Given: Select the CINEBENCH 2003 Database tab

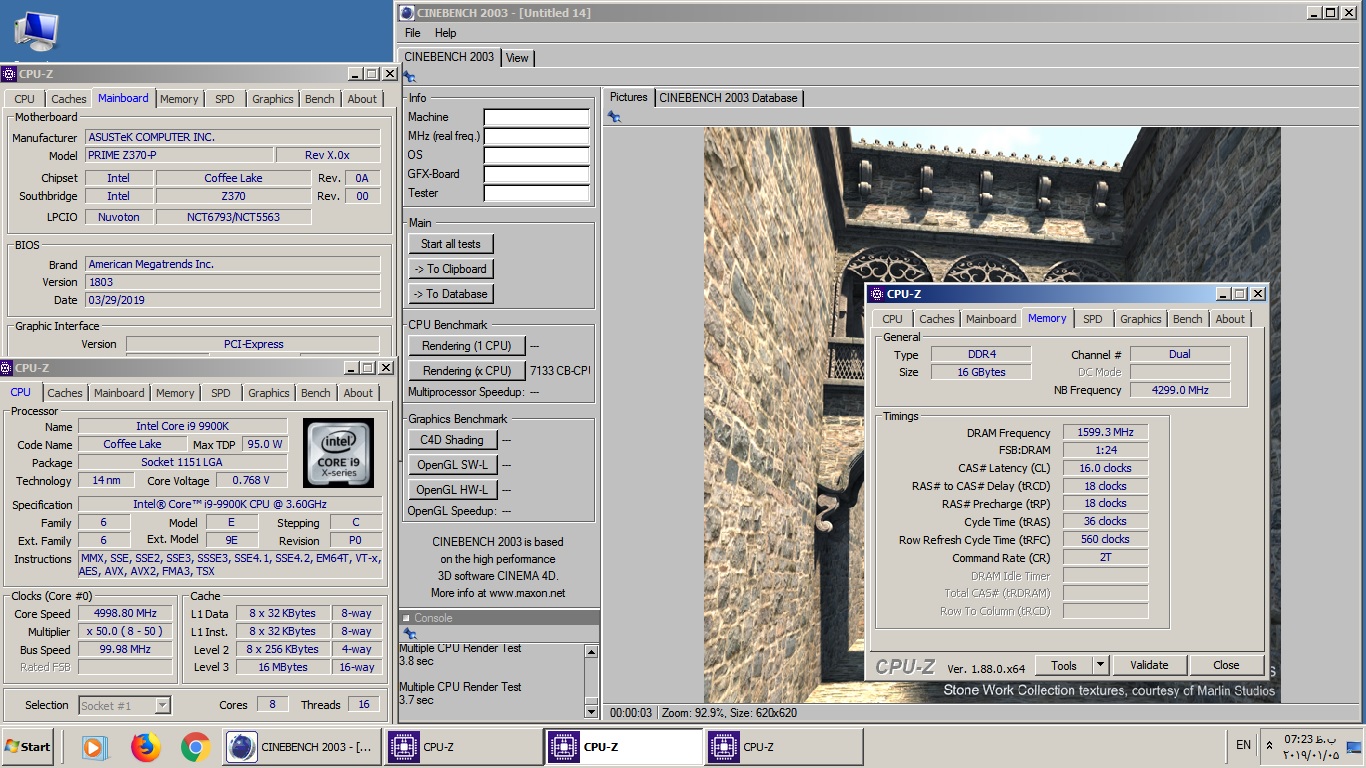Looking at the screenshot, I should click(728, 98).
